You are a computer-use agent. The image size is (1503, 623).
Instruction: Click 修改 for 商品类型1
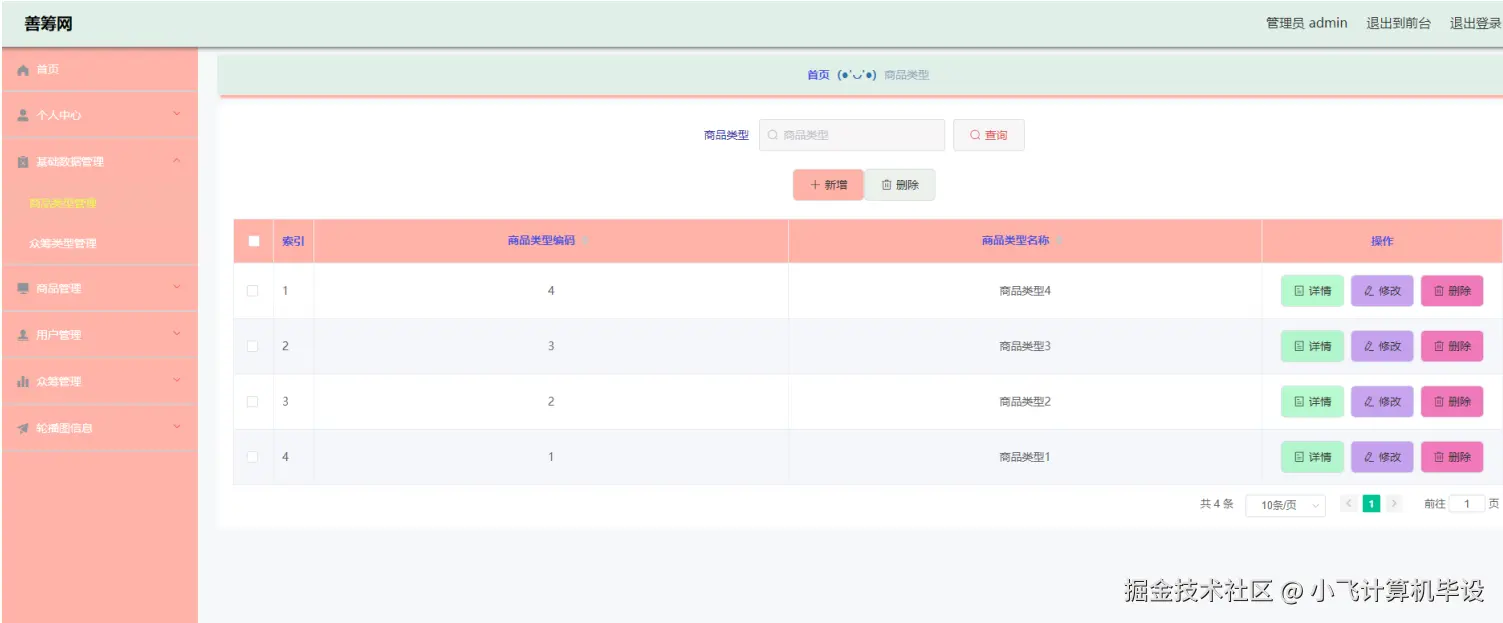click(1382, 457)
